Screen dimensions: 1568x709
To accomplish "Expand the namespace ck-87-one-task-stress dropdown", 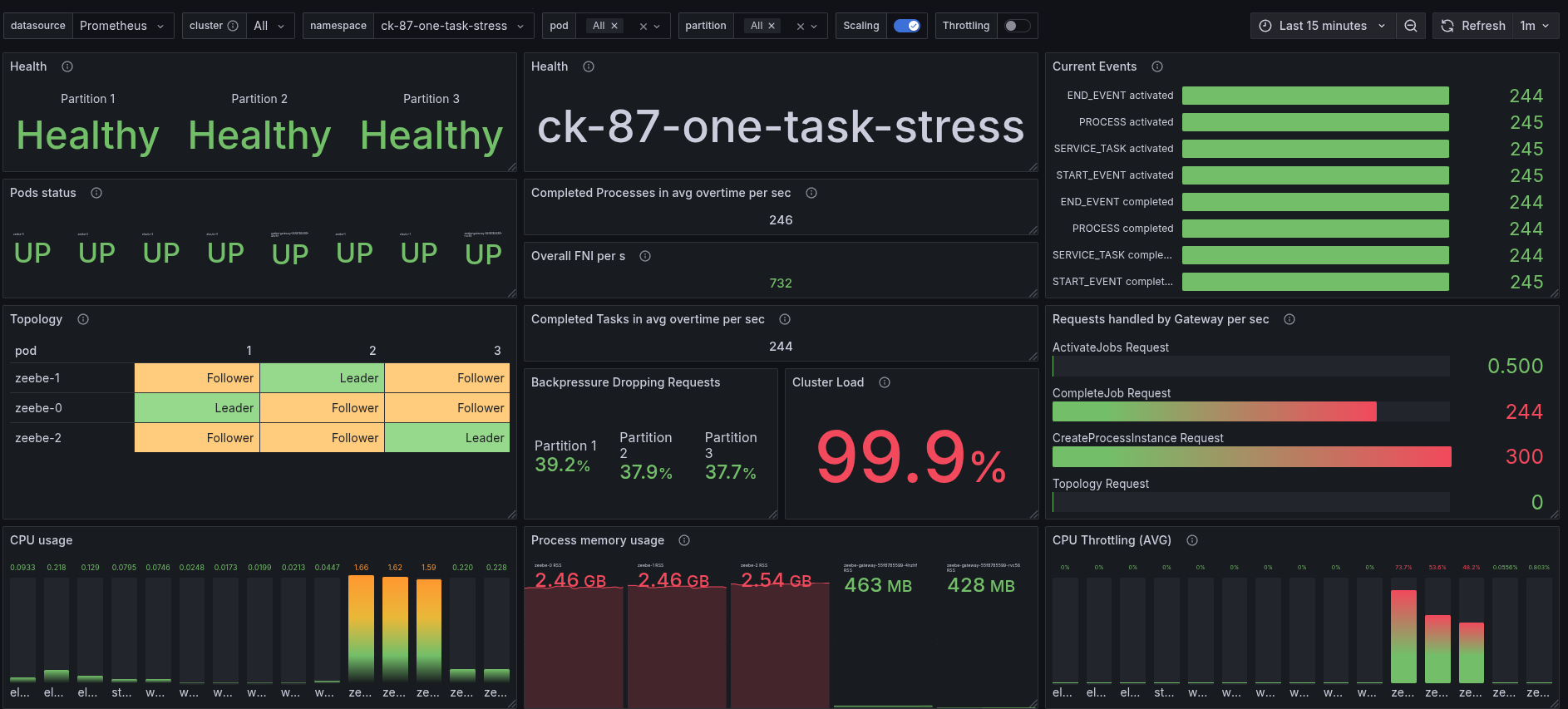I will (452, 26).
